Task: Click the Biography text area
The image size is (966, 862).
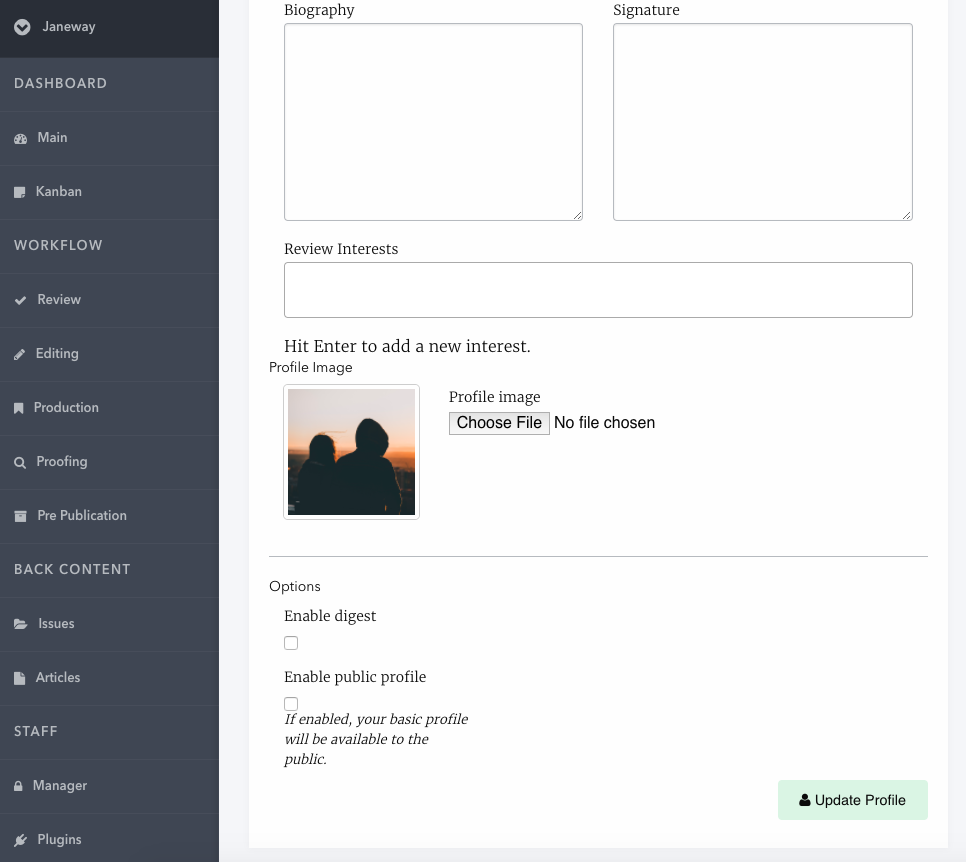Action: pos(433,122)
